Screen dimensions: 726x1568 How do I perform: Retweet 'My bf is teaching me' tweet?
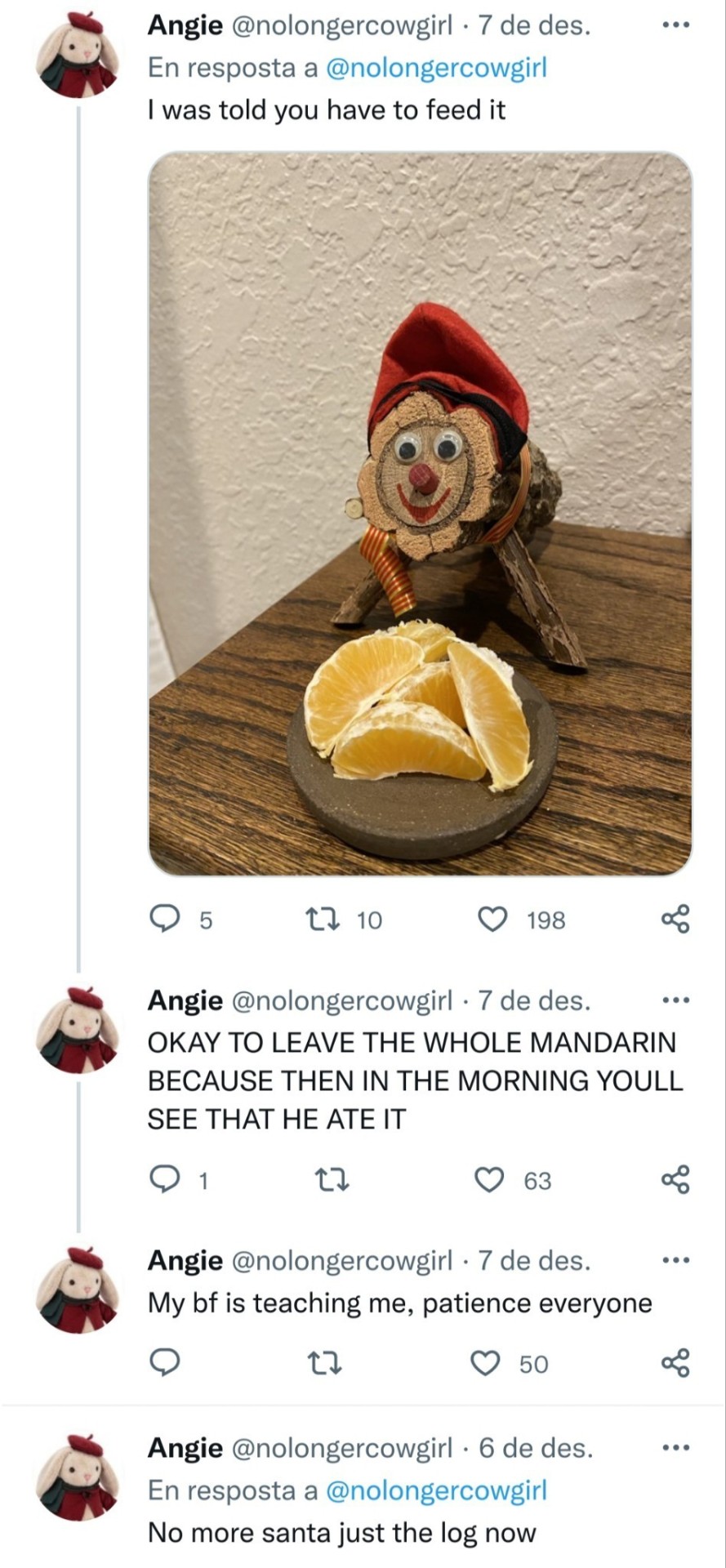point(327,1363)
